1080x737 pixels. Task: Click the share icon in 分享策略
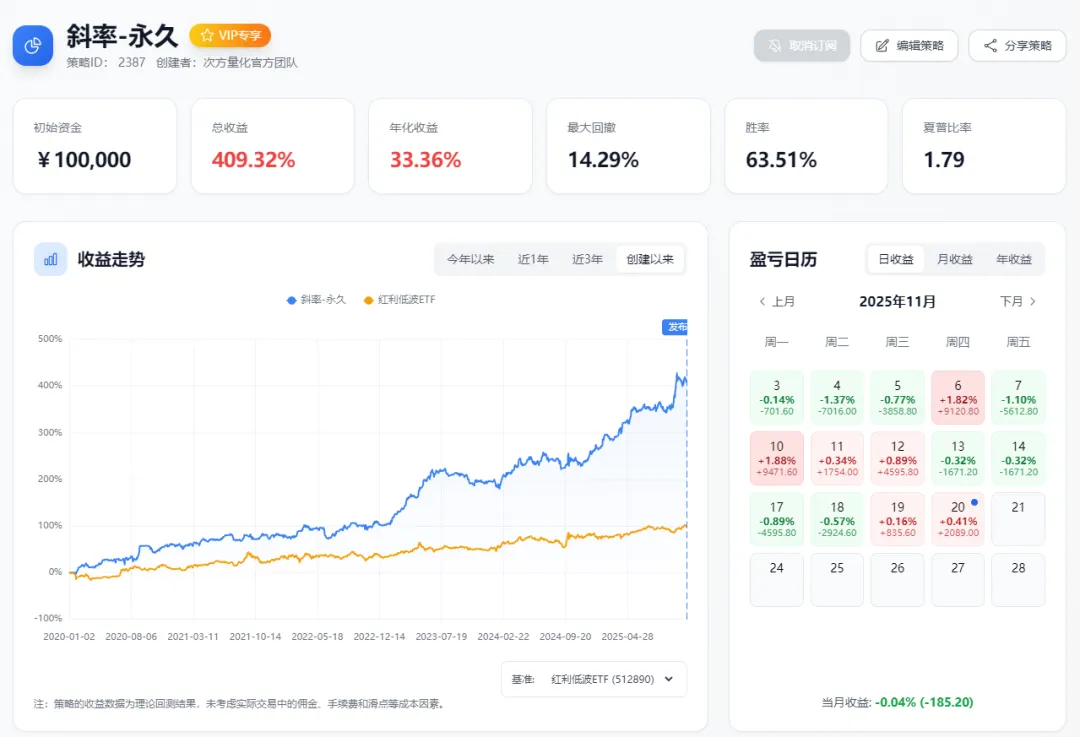pos(990,46)
